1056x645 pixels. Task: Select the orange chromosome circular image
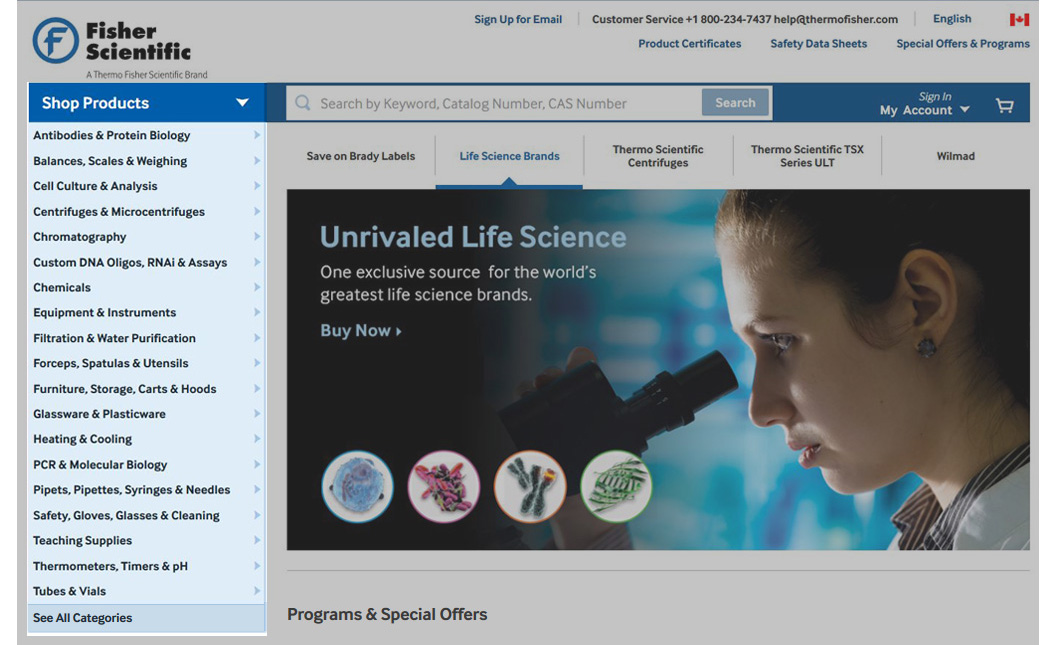point(529,487)
